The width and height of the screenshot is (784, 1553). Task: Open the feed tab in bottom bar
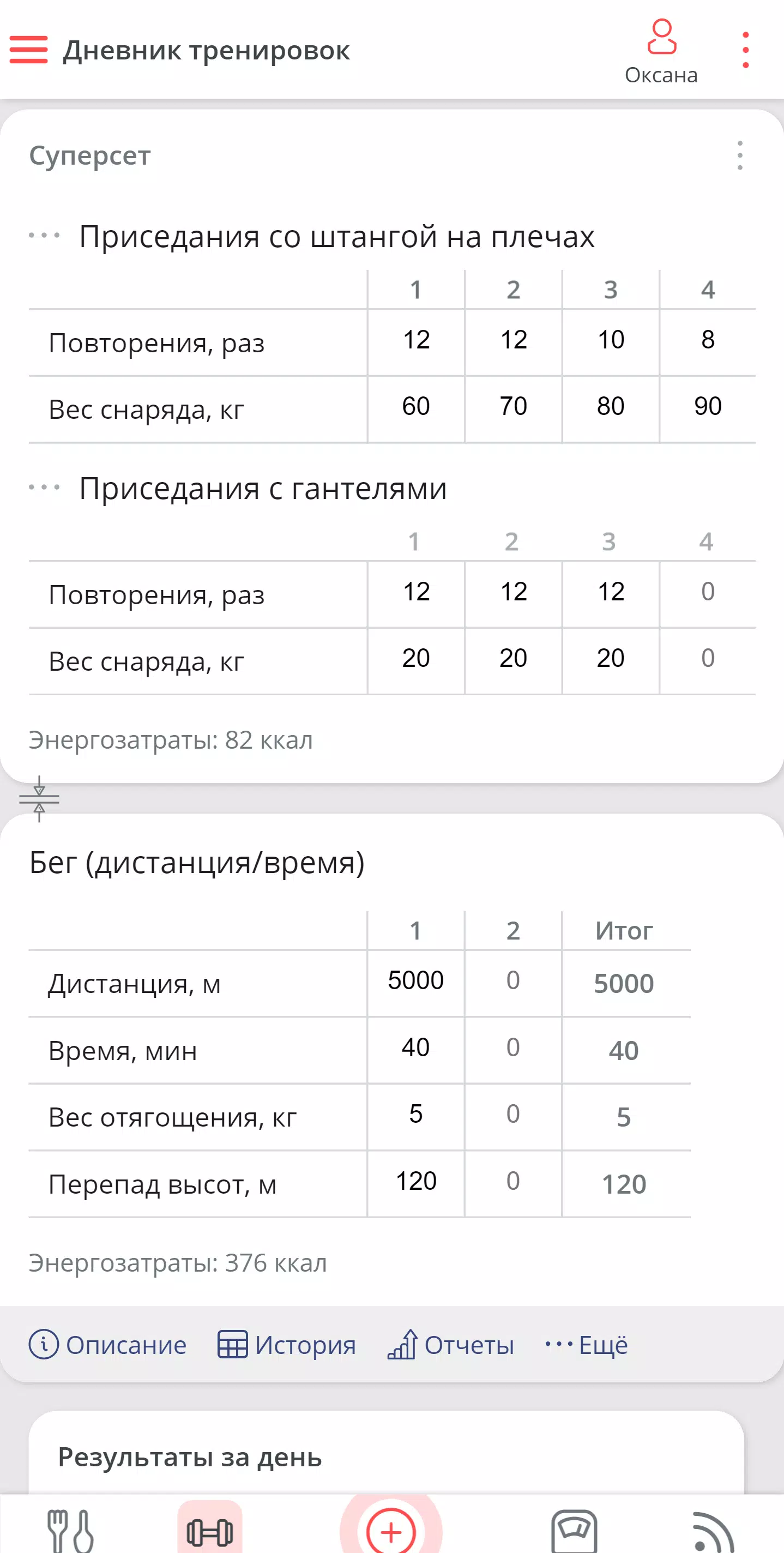(713, 1530)
